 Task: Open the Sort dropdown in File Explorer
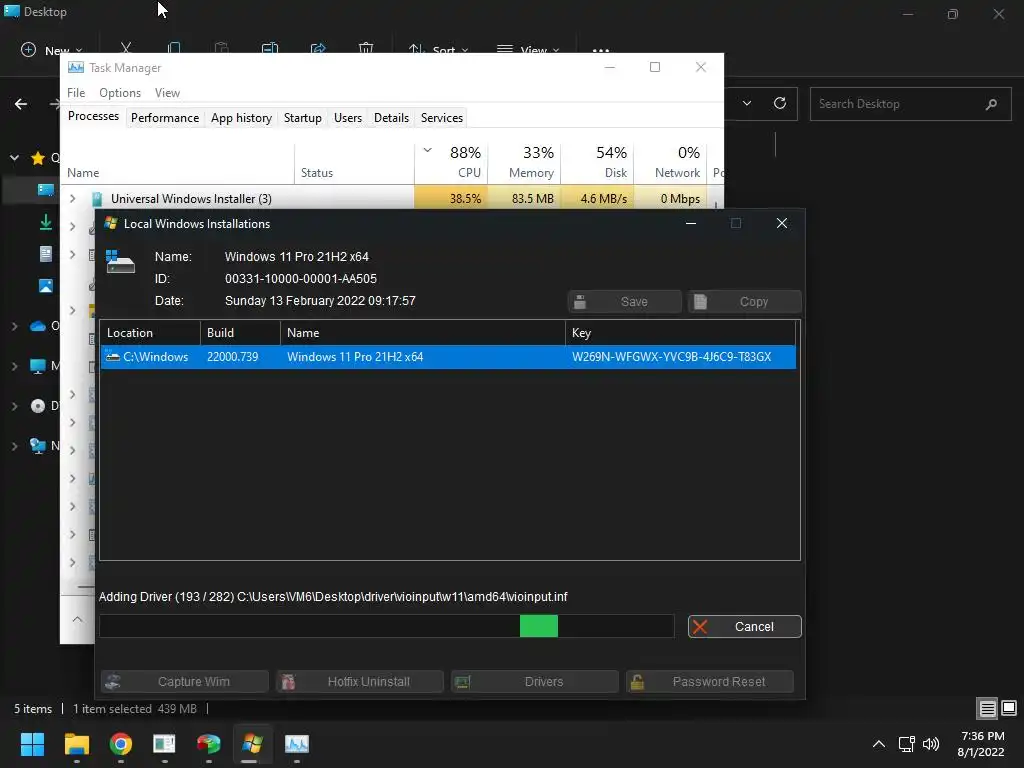point(438,50)
